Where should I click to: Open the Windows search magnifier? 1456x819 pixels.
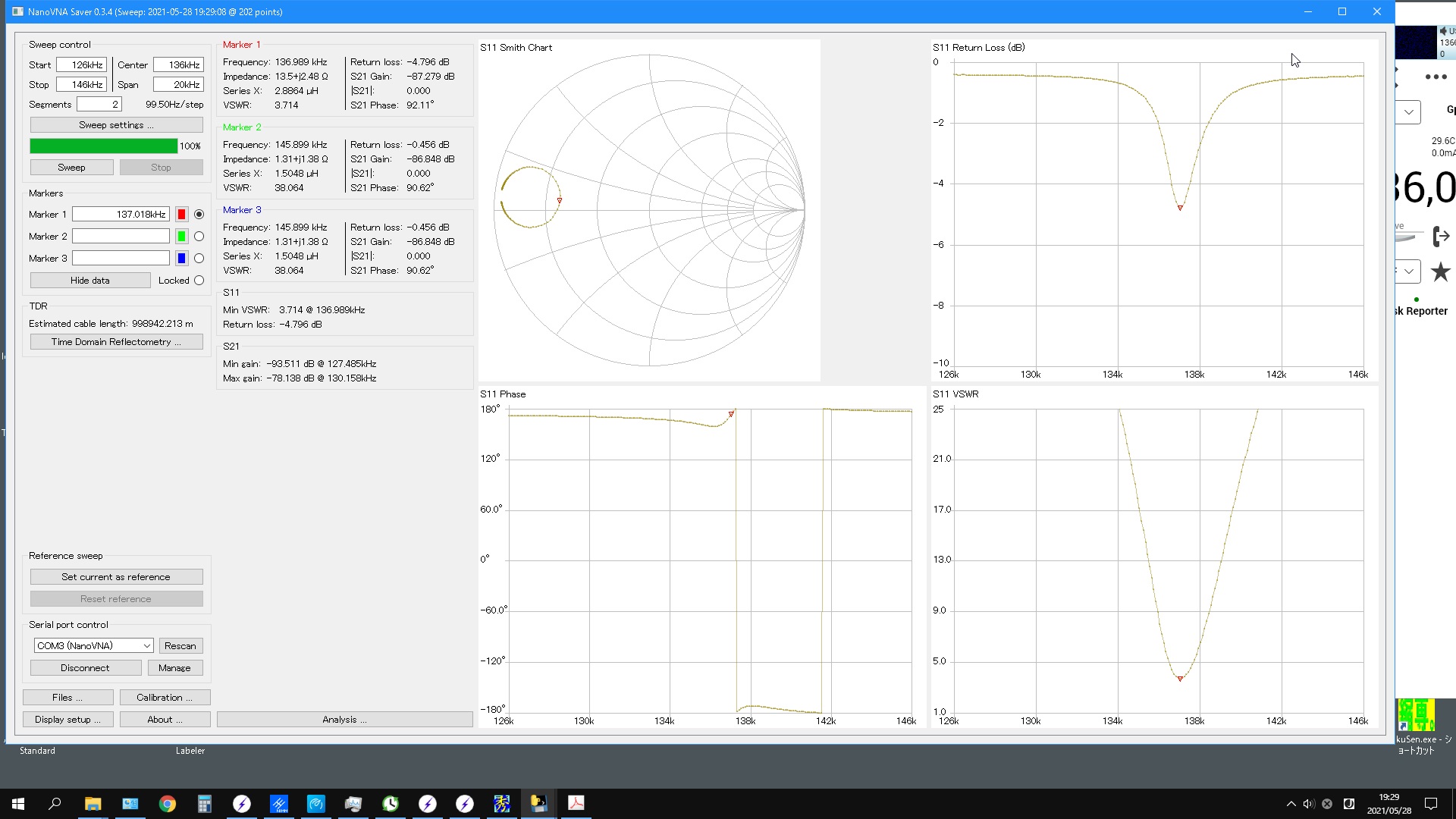(x=55, y=804)
